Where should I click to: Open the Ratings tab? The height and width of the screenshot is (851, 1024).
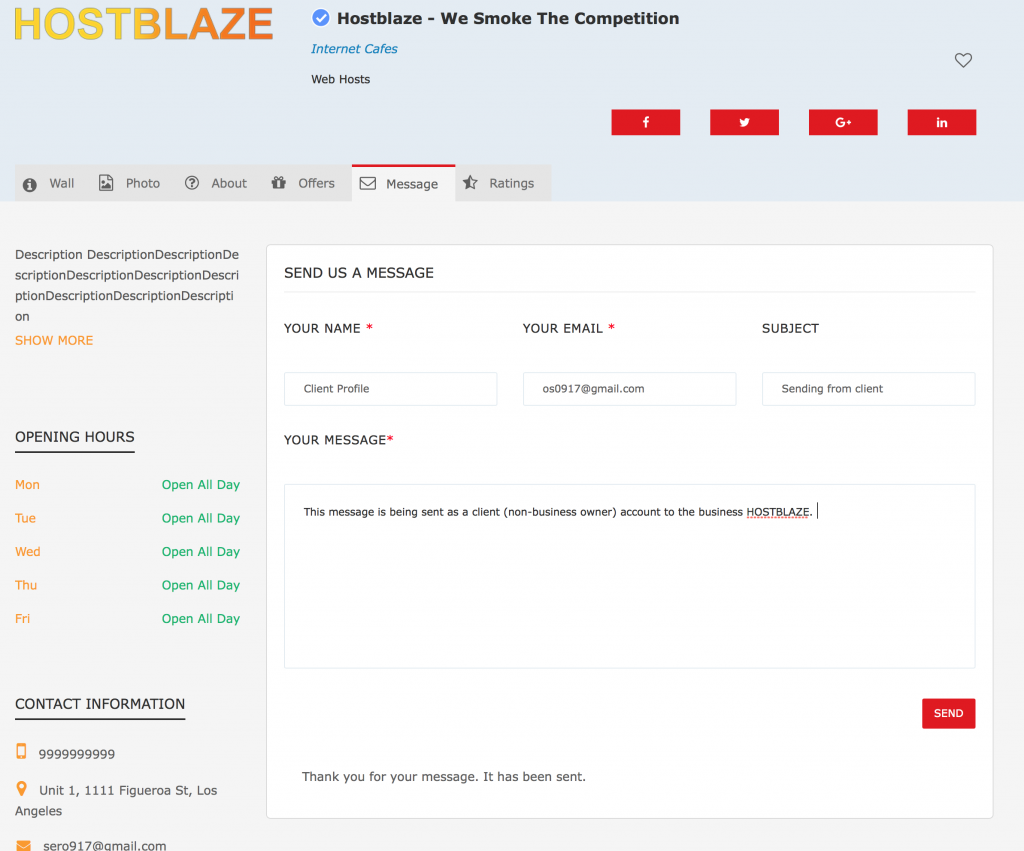[x=512, y=183]
